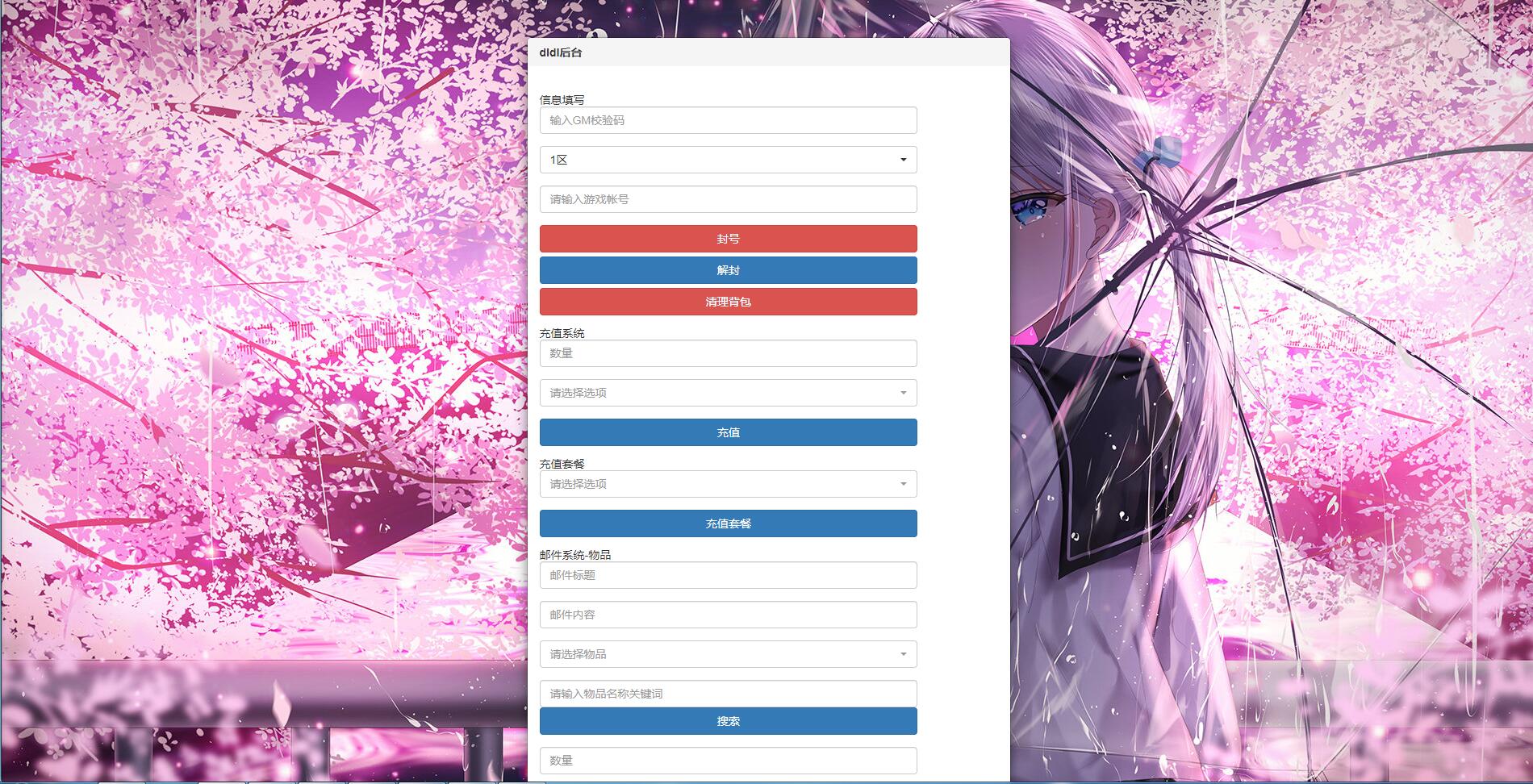Click the bottom mail 数量 quantity field

click(x=728, y=761)
